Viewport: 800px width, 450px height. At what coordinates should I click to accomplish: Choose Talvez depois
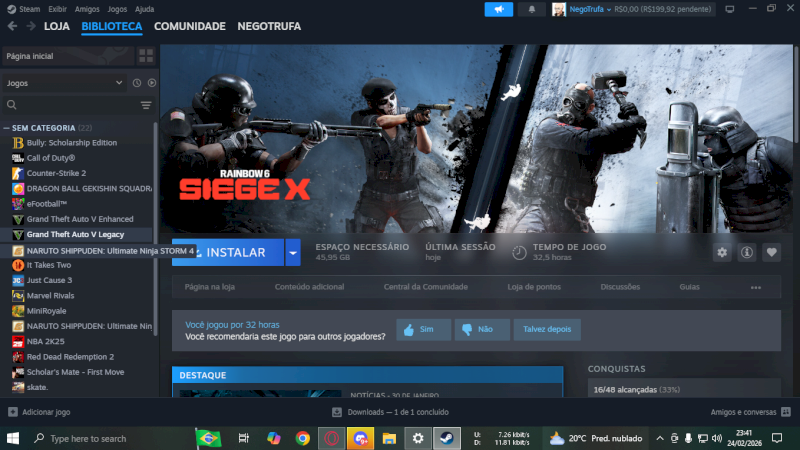coord(547,330)
